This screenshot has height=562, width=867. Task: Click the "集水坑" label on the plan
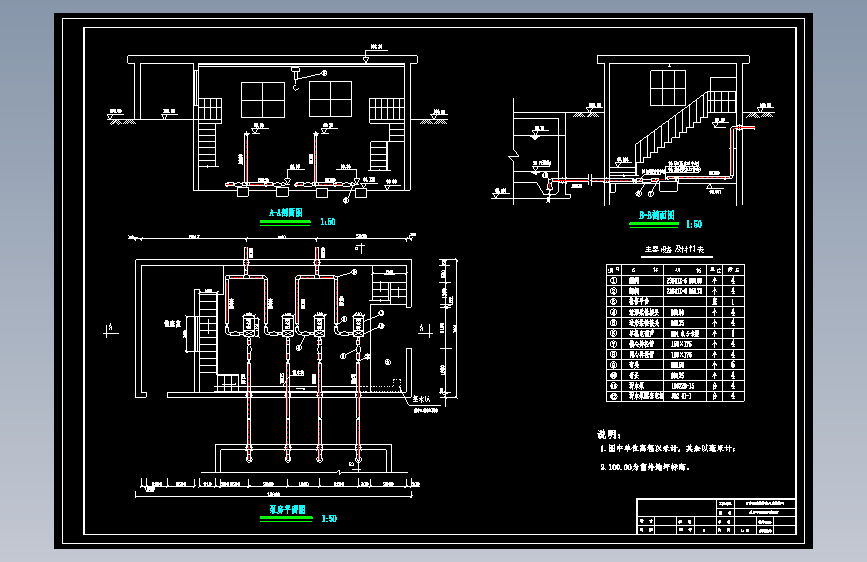pos(421,398)
